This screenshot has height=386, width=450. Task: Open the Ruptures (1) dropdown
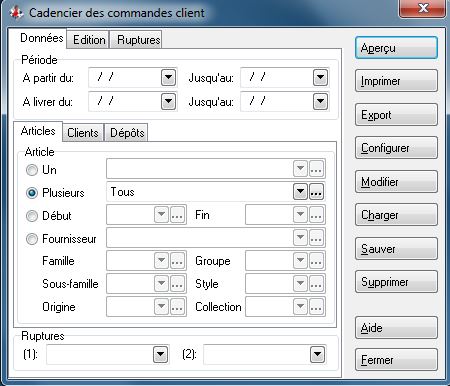[x=160, y=354]
